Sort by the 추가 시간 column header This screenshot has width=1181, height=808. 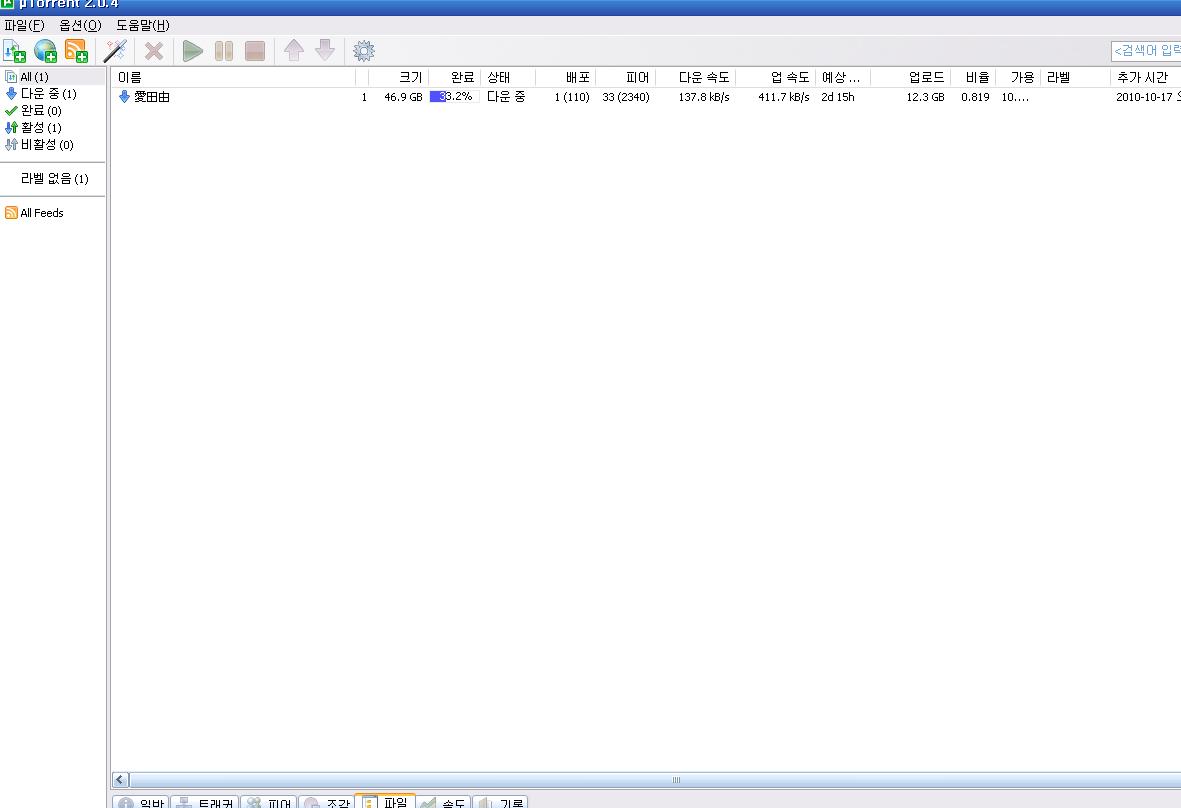(1146, 78)
